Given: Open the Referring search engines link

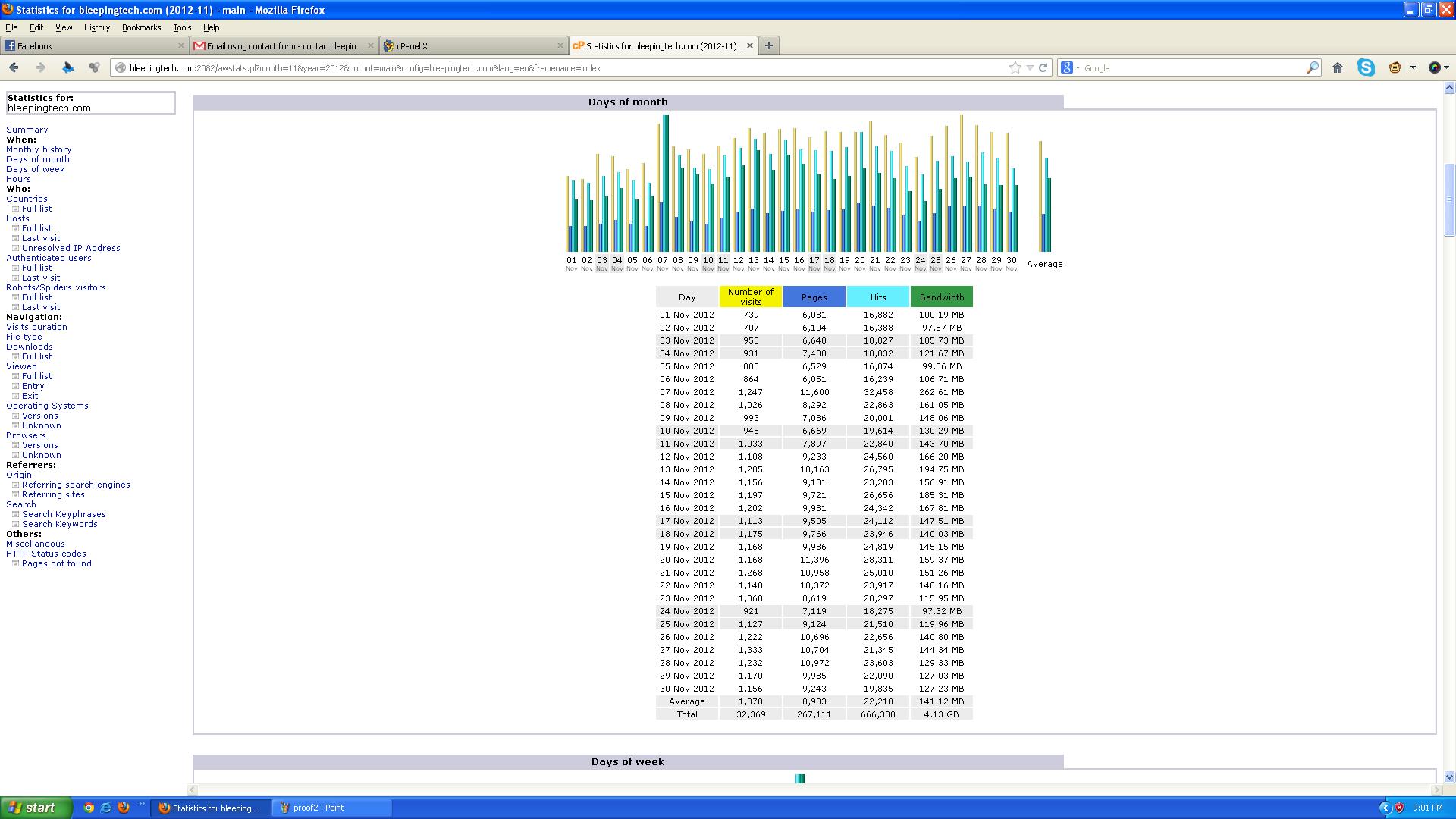Looking at the screenshot, I should (76, 485).
